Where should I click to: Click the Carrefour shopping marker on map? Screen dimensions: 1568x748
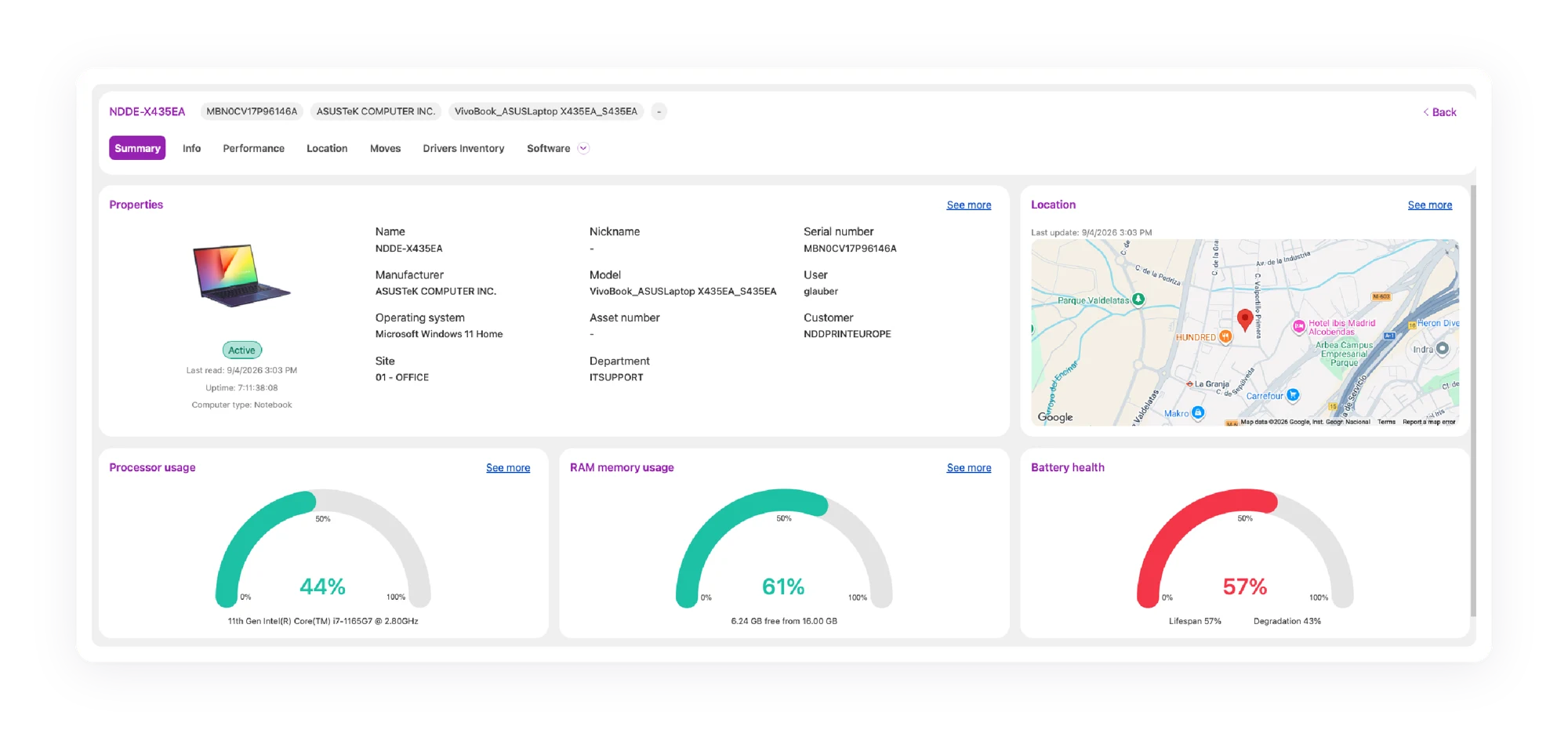point(1294,394)
